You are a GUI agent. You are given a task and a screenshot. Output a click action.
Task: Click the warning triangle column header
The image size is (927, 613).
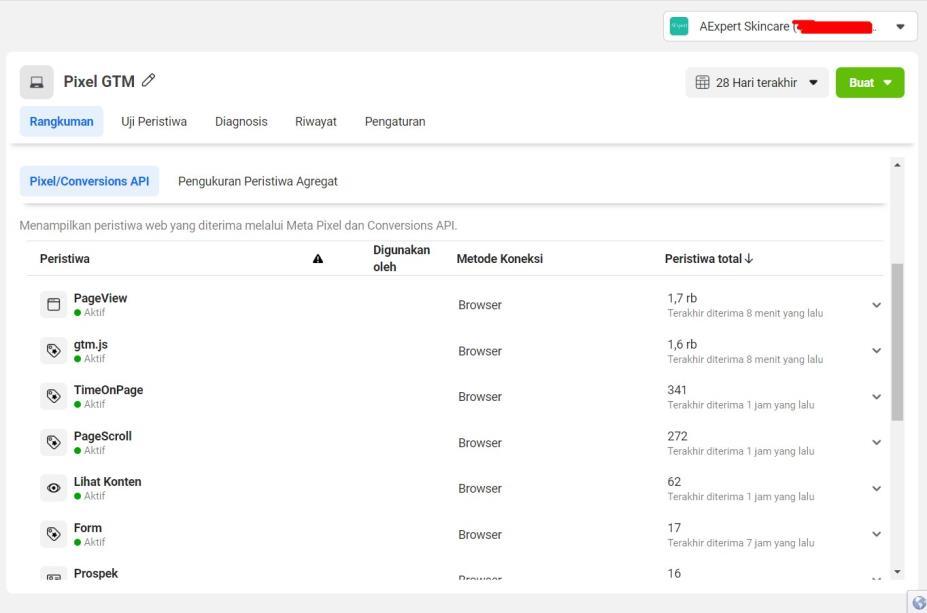tap(318, 259)
